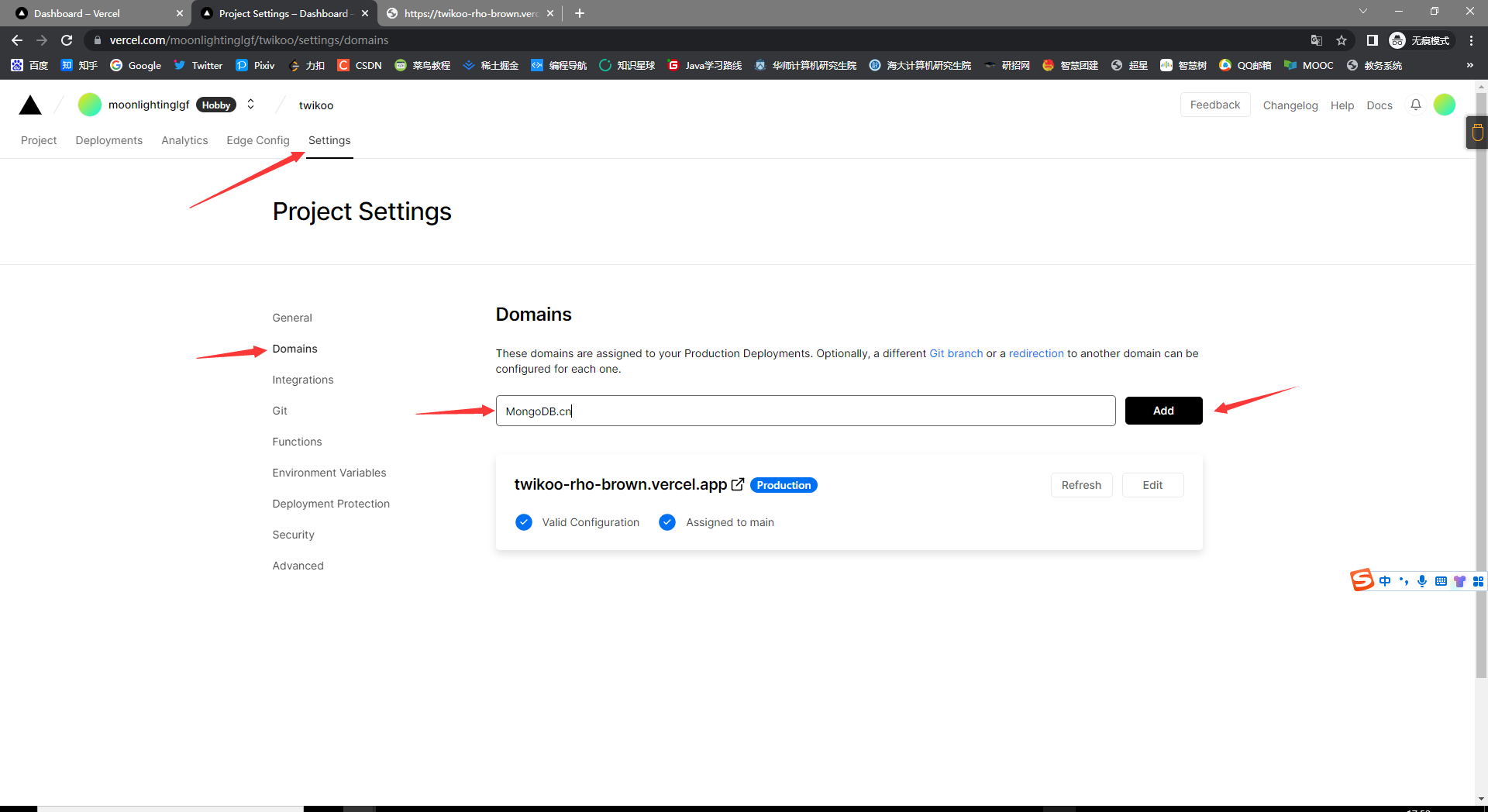Click the Vercel triangle logo
Viewport: 1488px width, 812px height.
pos(30,105)
